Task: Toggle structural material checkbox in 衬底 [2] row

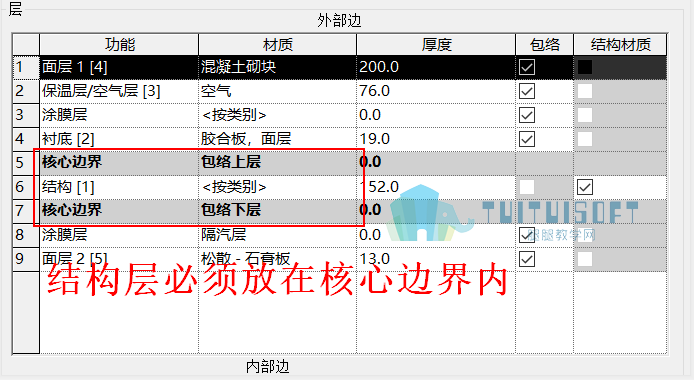Action: 585,139
